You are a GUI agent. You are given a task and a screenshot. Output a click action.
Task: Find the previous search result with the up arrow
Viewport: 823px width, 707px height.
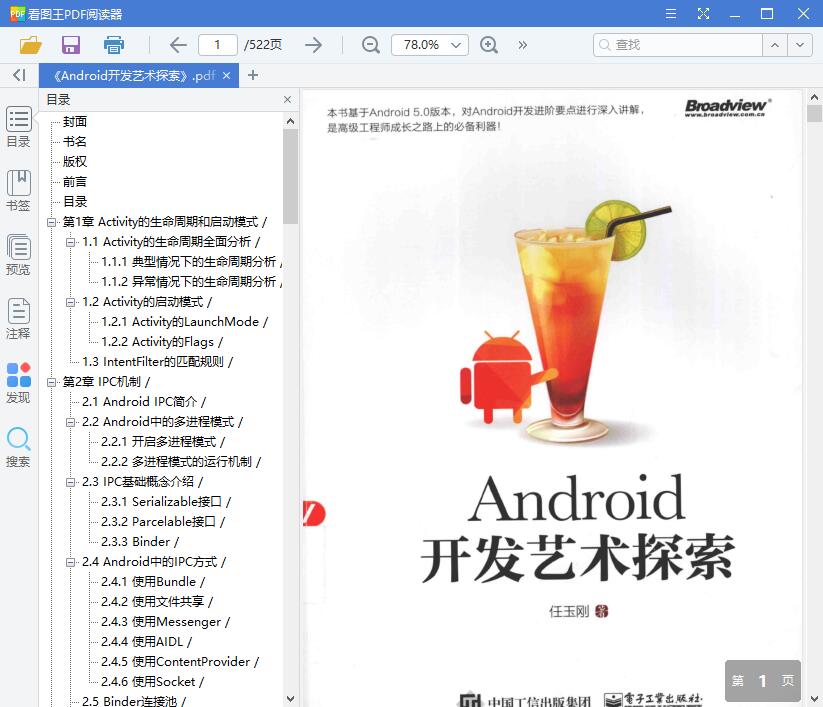775,45
